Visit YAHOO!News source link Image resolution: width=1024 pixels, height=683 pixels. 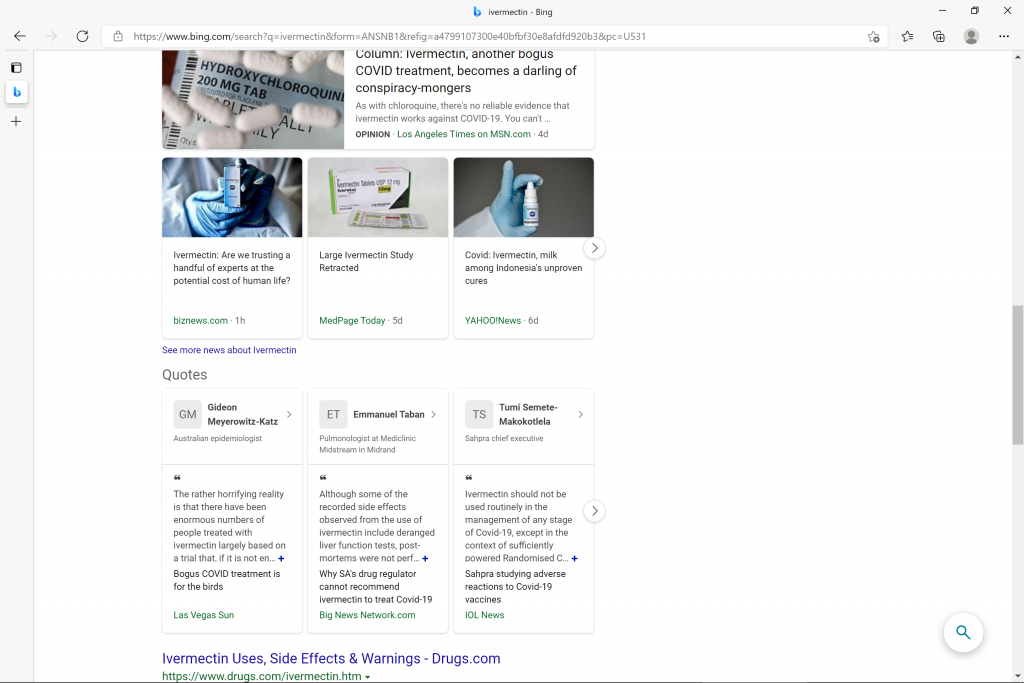(493, 321)
